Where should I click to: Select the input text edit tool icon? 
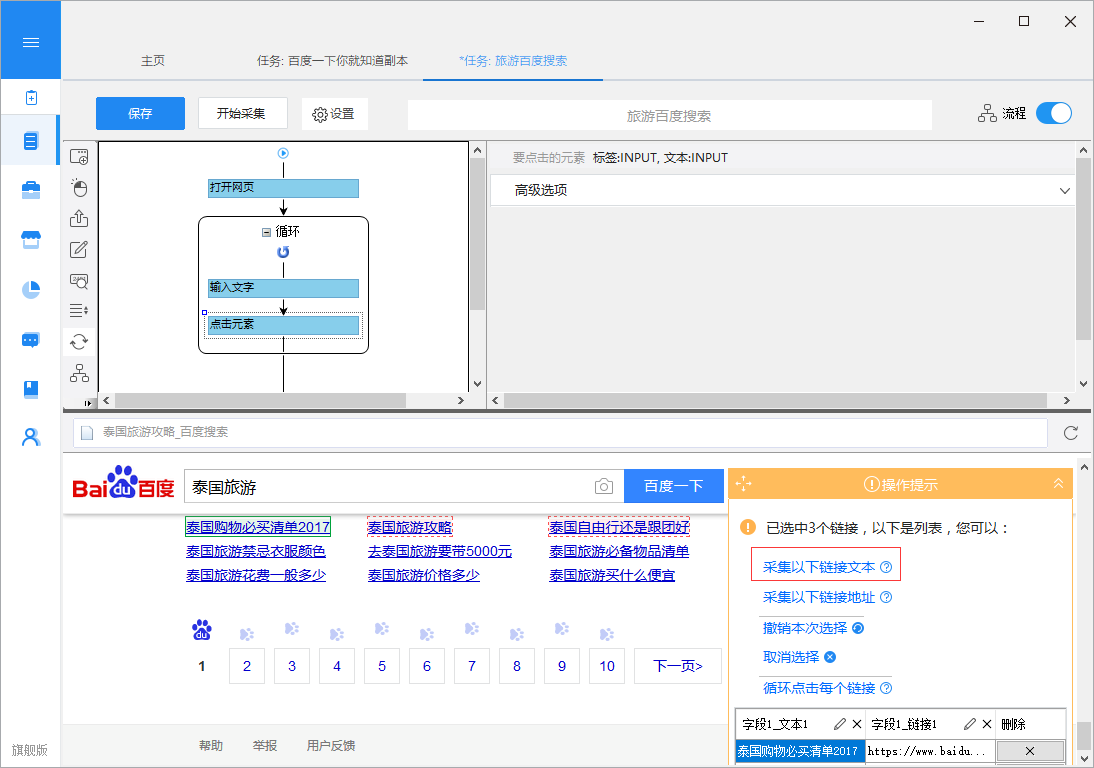(79, 249)
